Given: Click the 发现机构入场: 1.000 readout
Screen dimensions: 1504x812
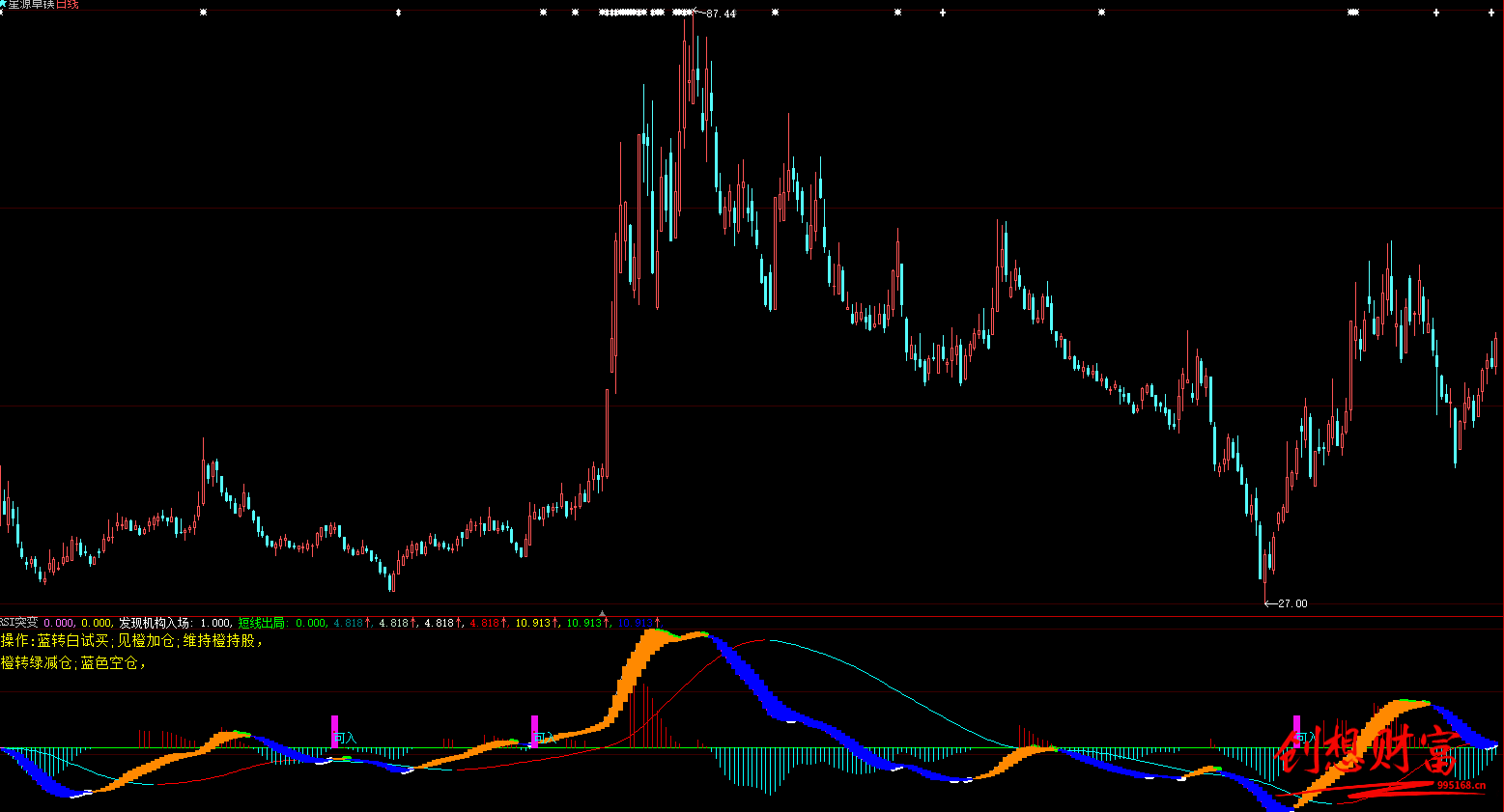Looking at the screenshot, I should tap(175, 623).
